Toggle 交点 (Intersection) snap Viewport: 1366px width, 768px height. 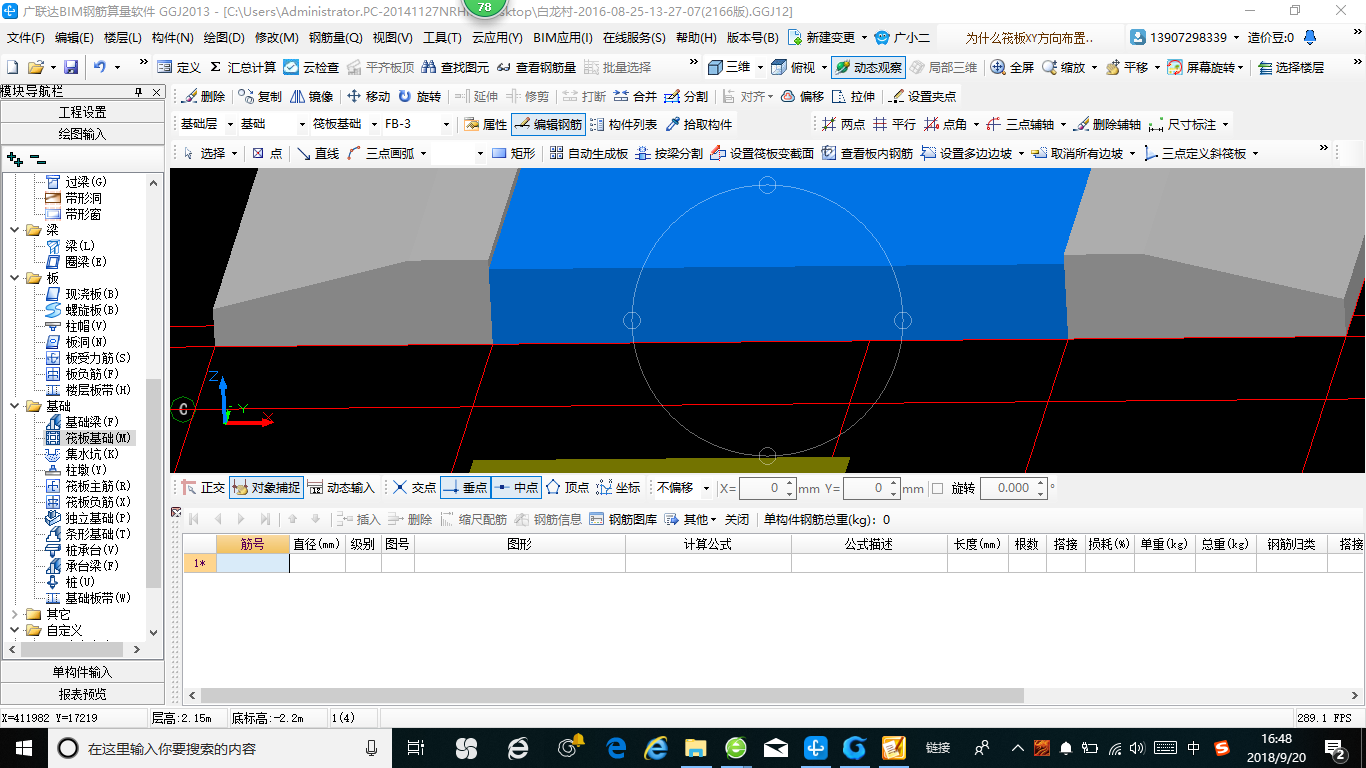(414, 488)
